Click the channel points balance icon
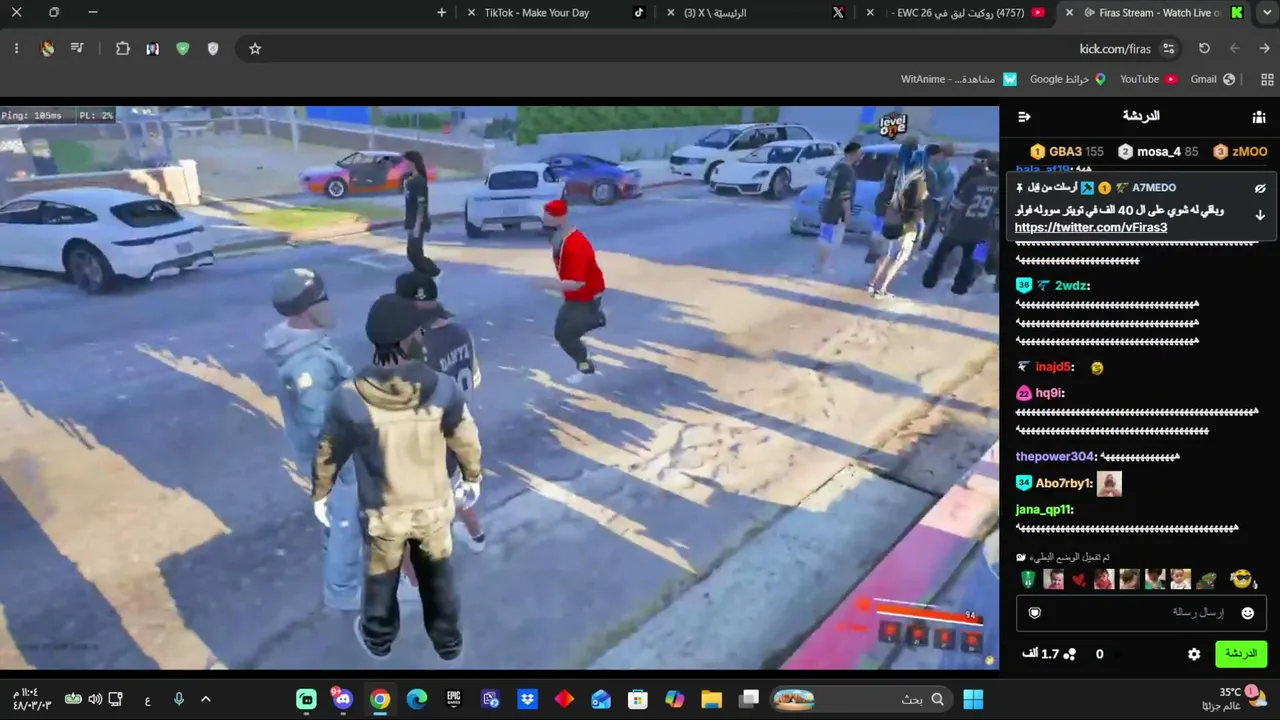This screenshot has height=720, width=1280. 1069,654
